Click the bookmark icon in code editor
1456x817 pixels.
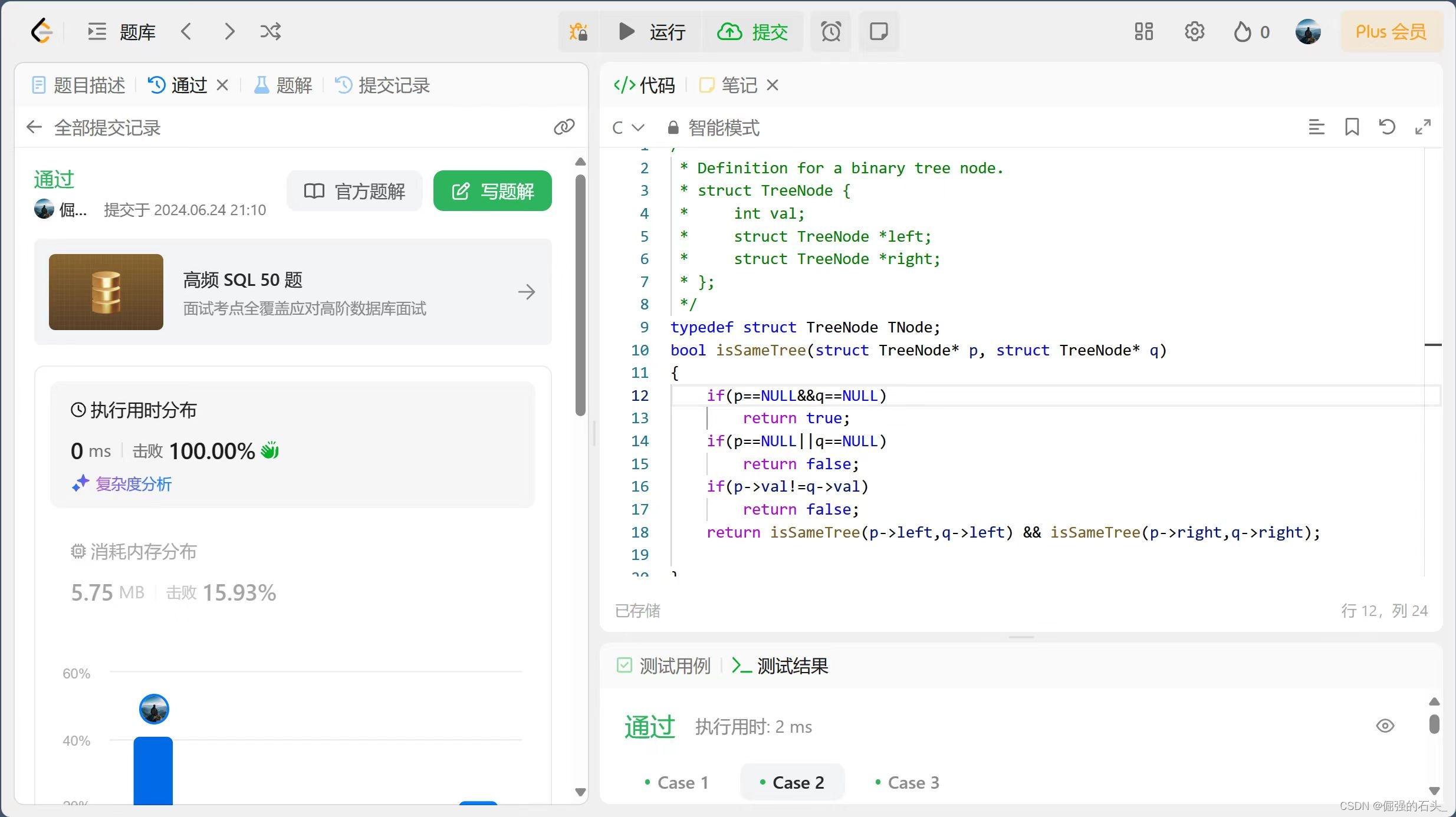click(x=1352, y=127)
